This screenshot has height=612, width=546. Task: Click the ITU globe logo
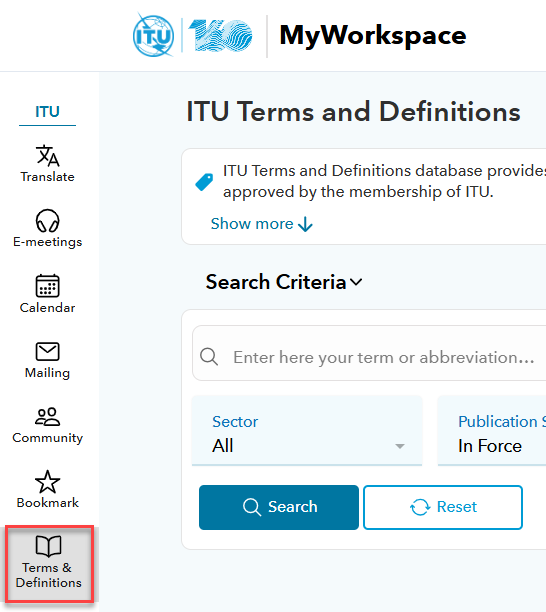tap(153, 36)
